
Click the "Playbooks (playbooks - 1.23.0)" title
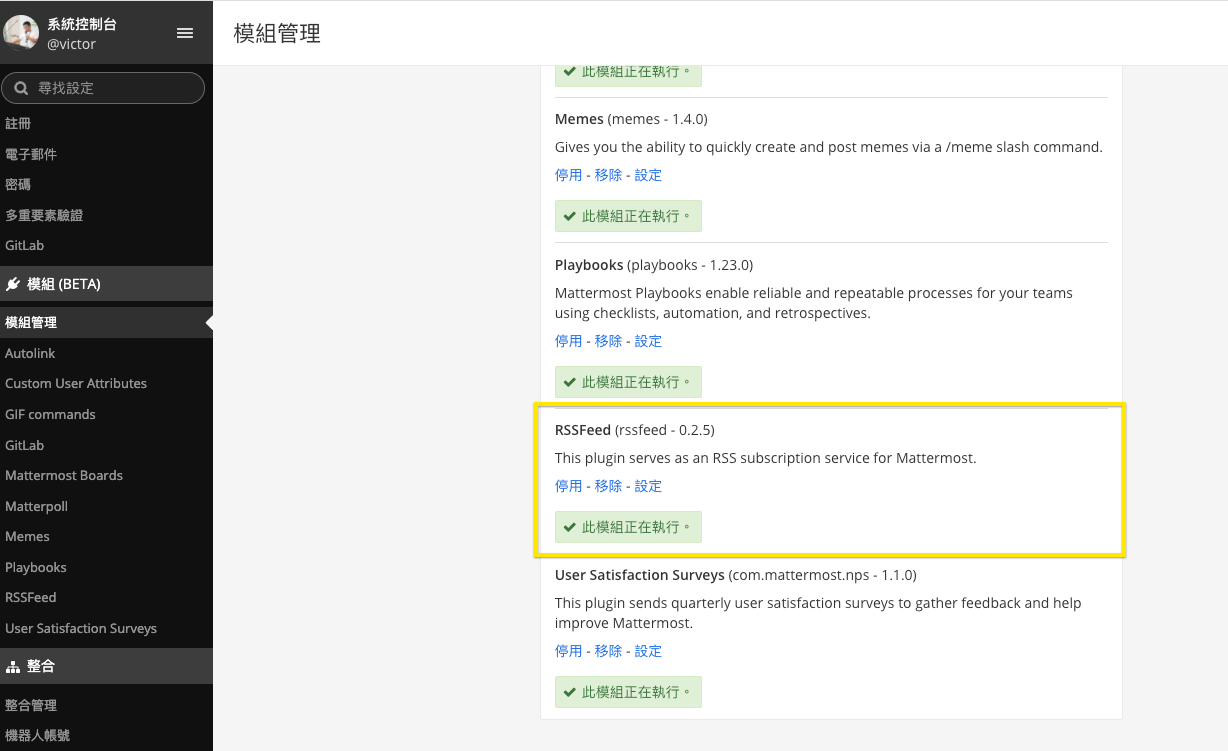tap(654, 265)
